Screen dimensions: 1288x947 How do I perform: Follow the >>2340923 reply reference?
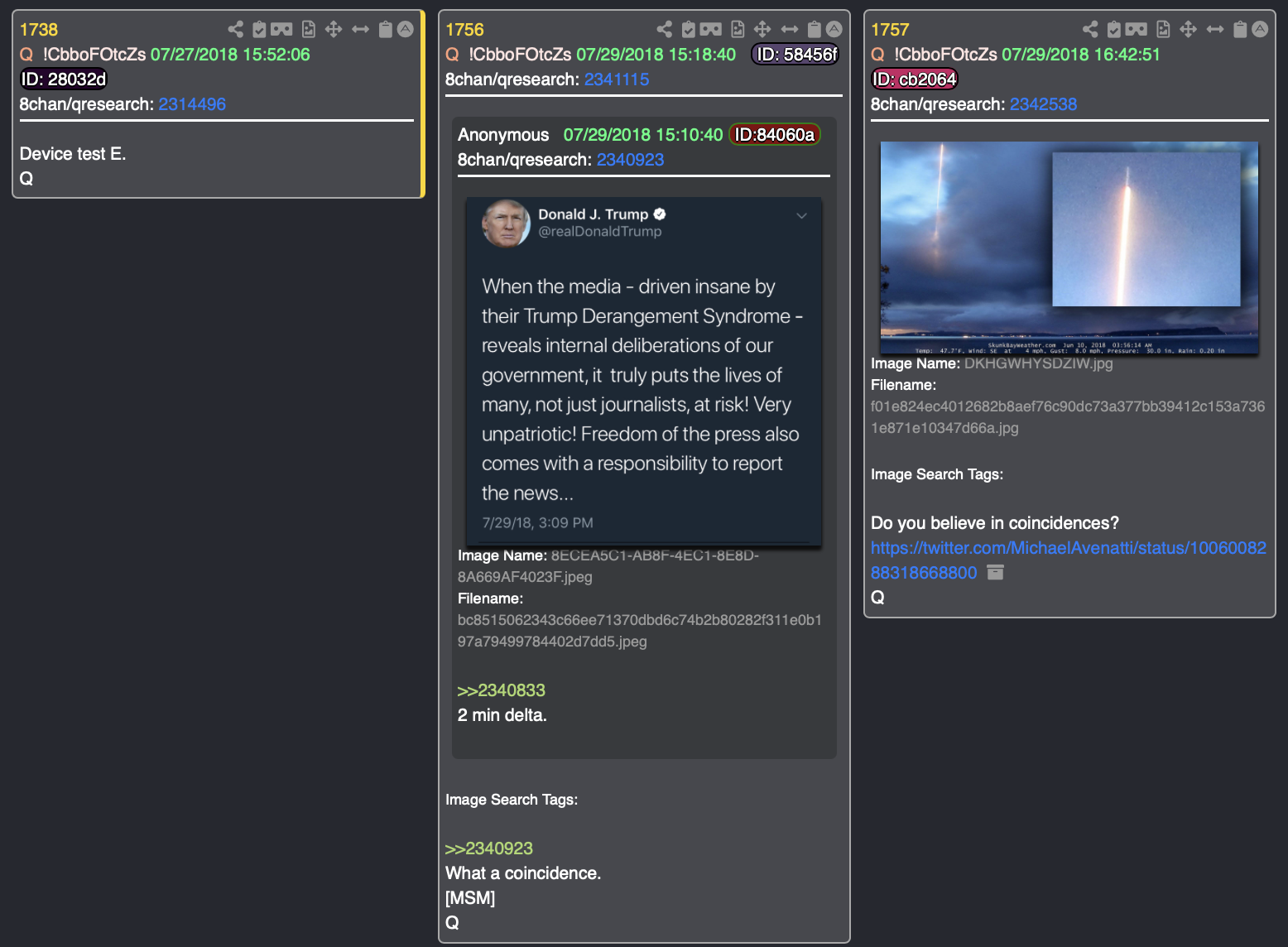pyautogui.click(x=488, y=848)
